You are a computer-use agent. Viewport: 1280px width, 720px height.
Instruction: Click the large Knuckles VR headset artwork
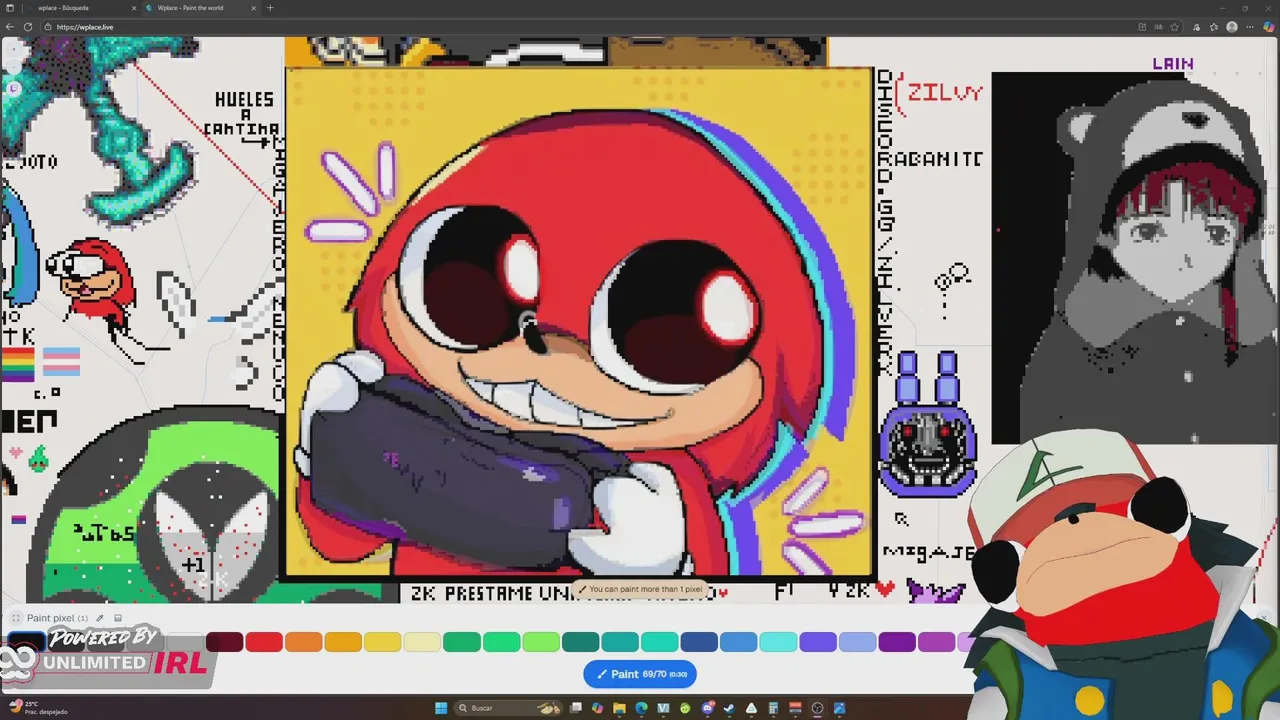click(x=579, y=323)
